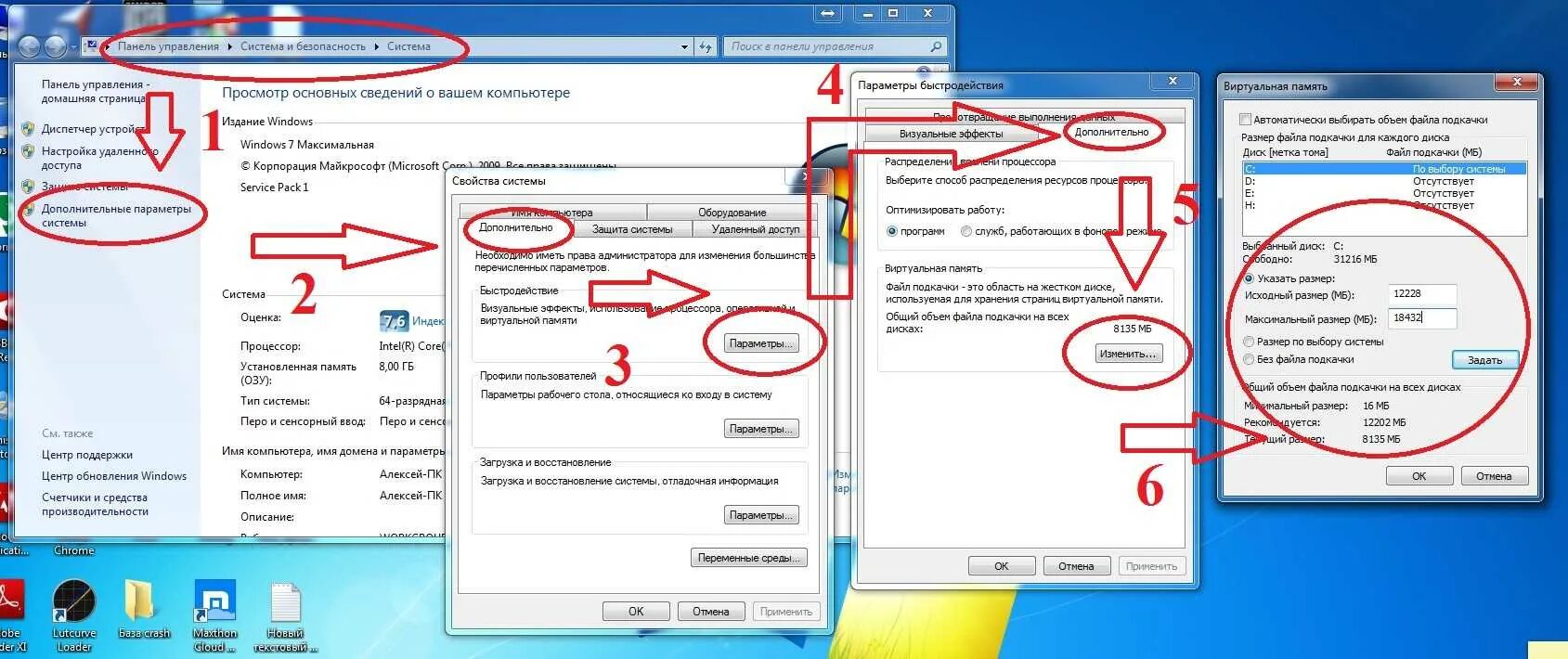Go to the Панель управления домашняя страница link
This screenshot has width=1568, height=659.
coord(95,91)
